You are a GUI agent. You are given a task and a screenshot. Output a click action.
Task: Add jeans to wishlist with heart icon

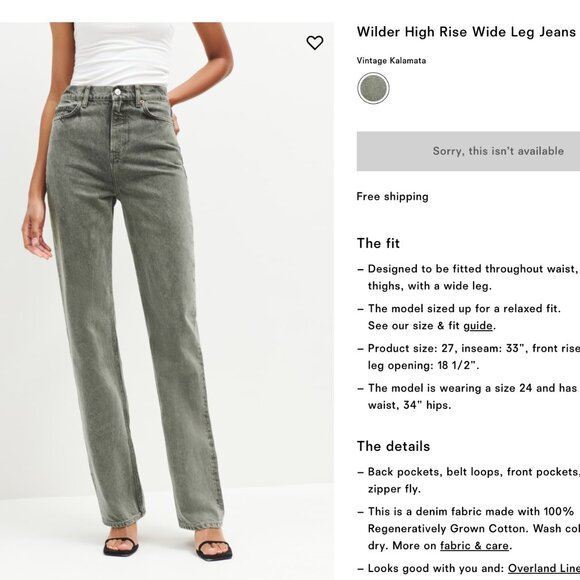pyautogui.click(x=315, y=43)
